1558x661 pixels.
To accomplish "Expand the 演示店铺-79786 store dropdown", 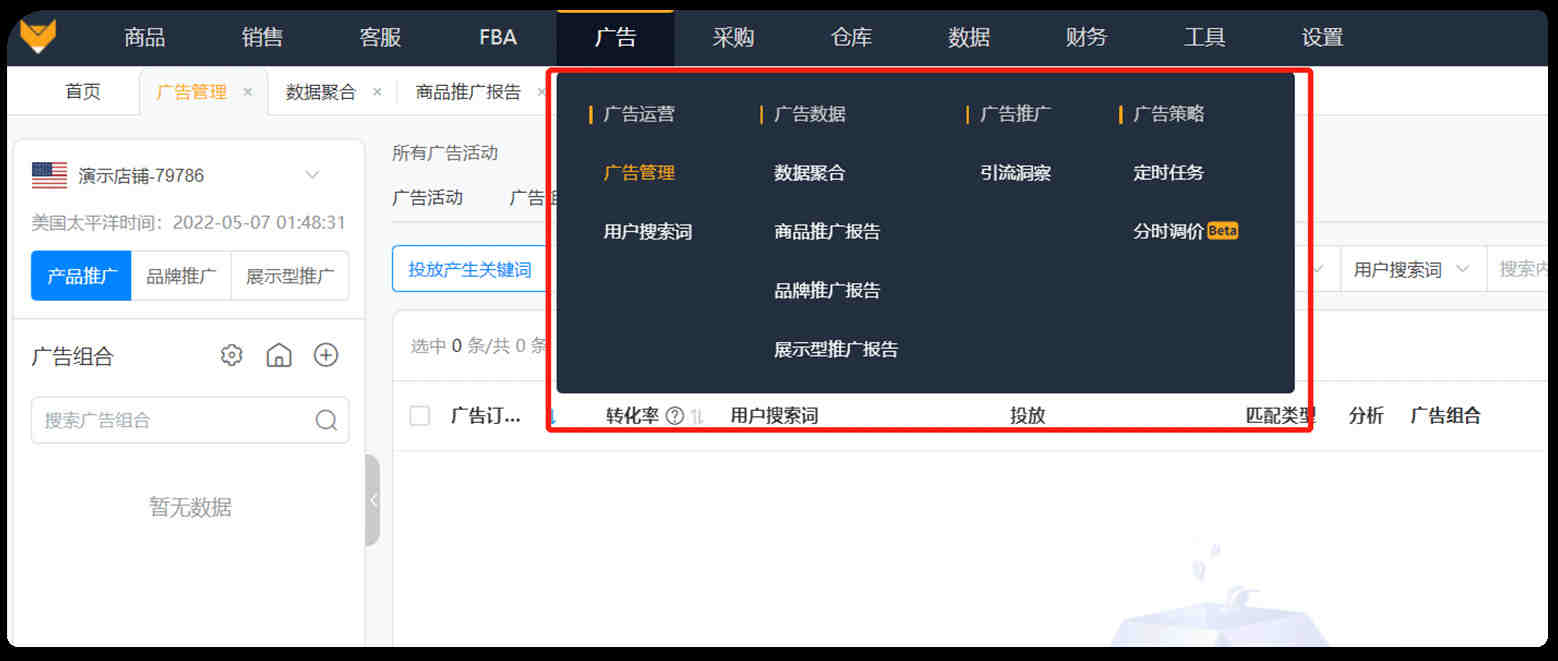I will [312, 176].
